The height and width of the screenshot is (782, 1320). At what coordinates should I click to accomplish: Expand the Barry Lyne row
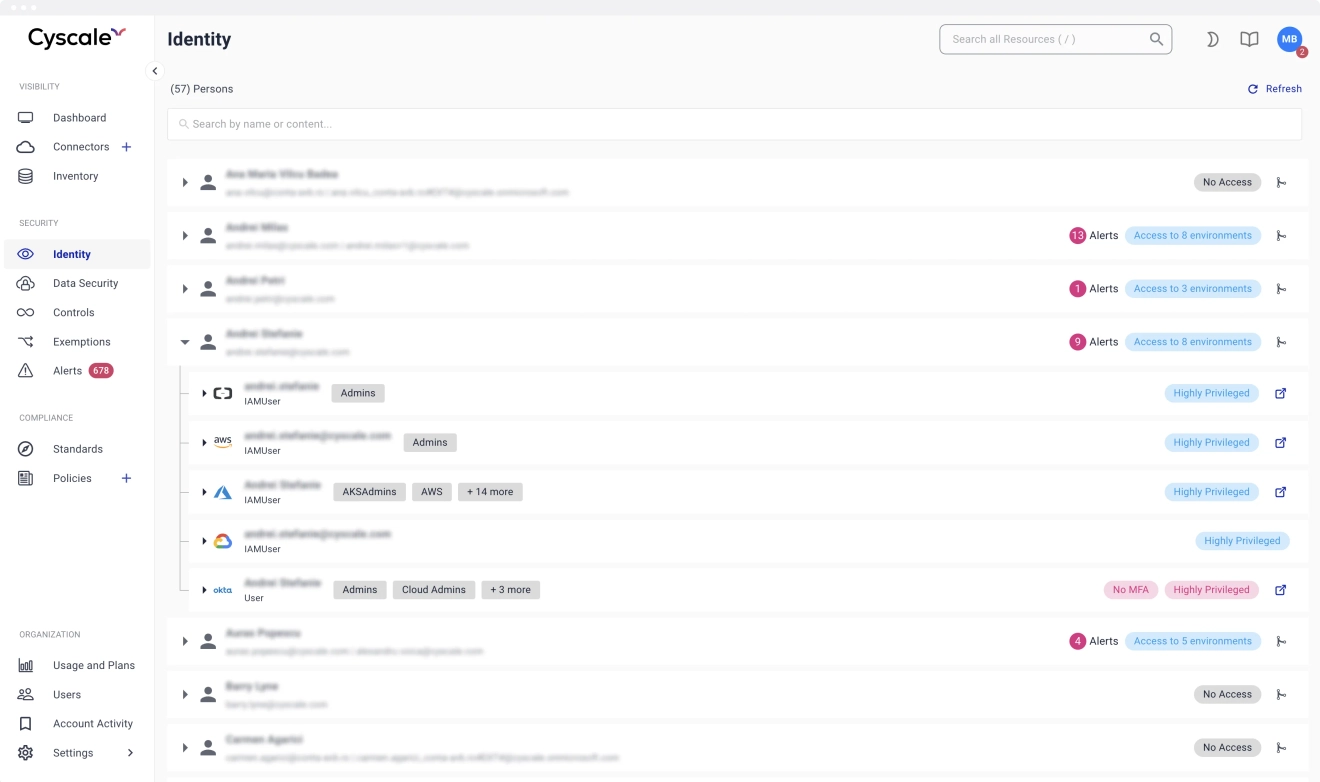[184, 695]
